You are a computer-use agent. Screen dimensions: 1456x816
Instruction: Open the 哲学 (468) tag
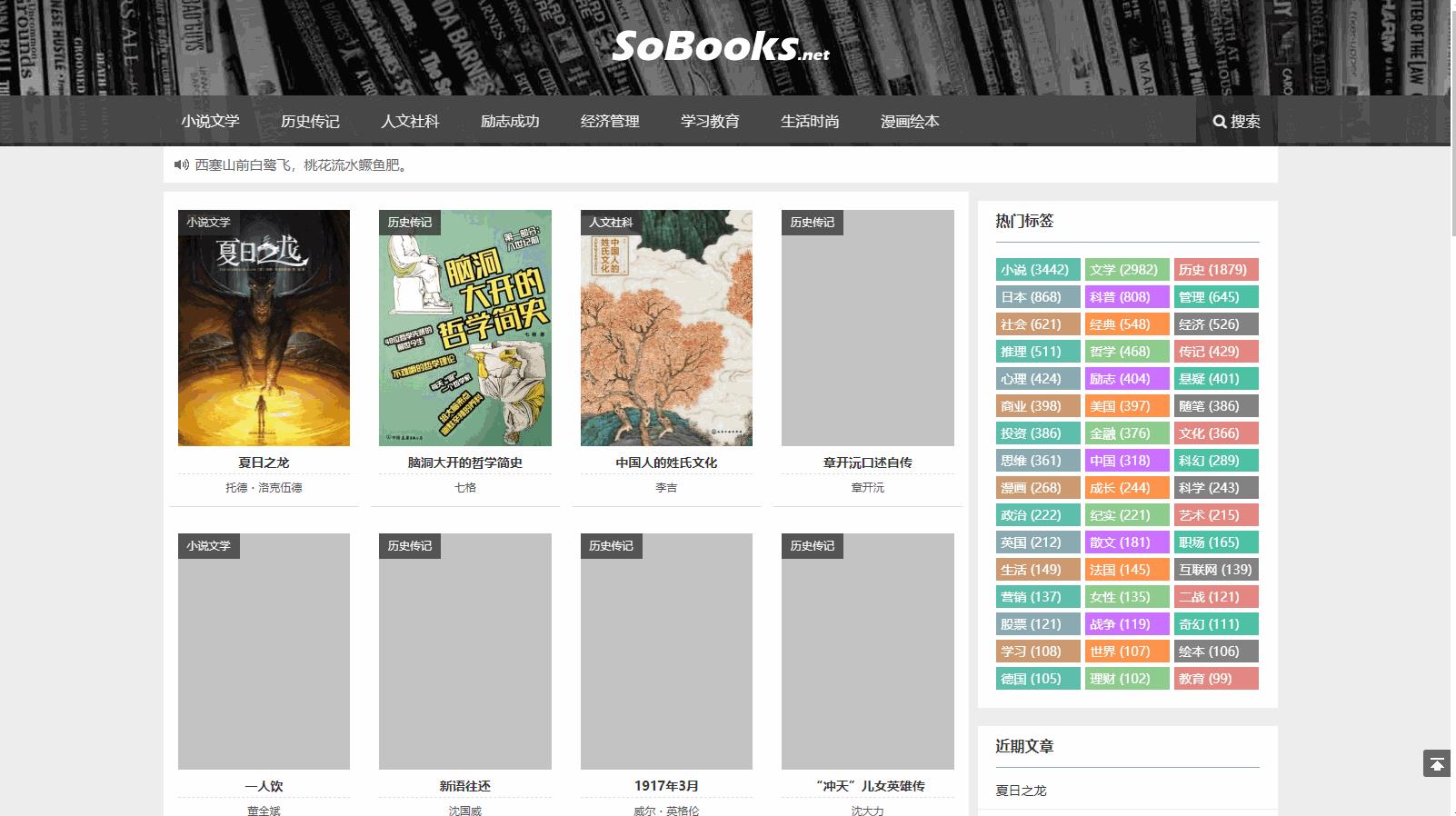tap(1126, 352)
